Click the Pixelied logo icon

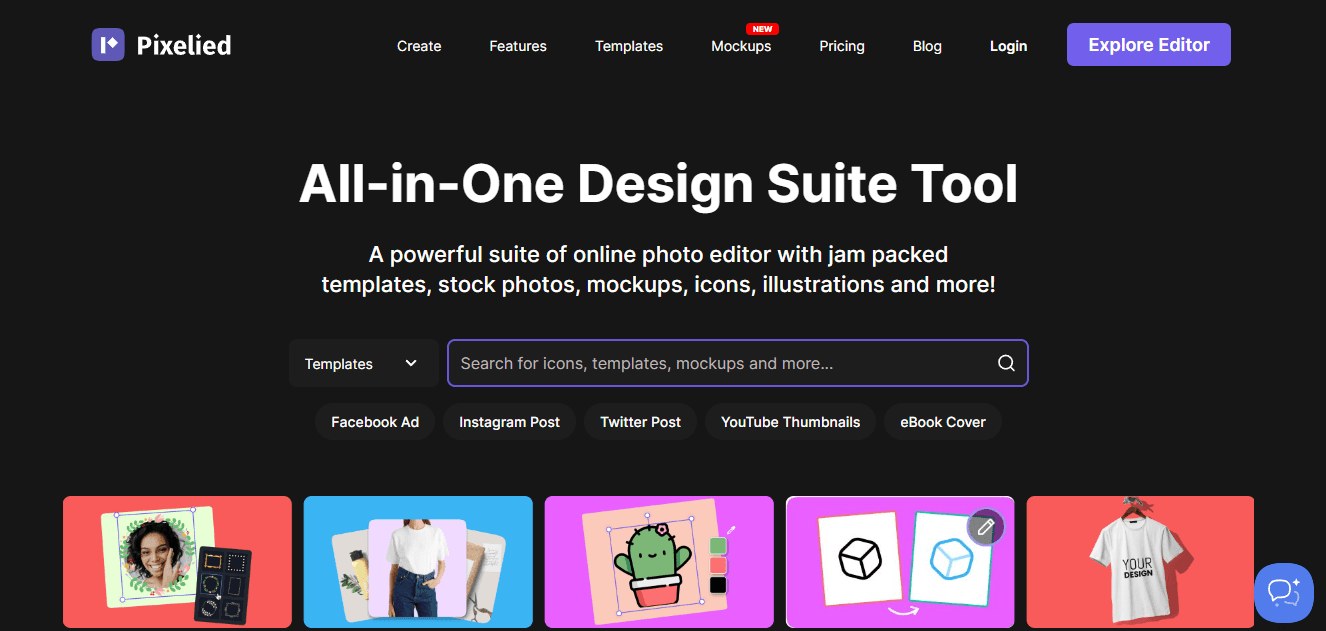click(x=108, y=44)
